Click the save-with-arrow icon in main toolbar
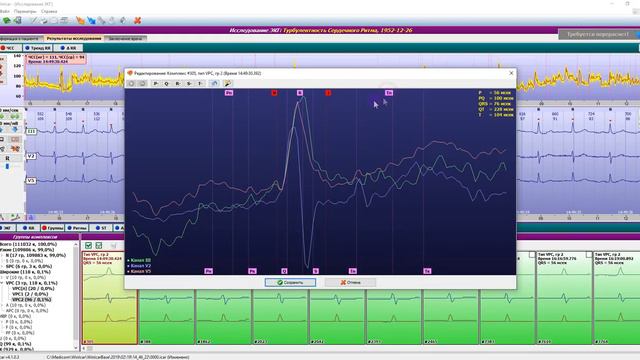The height and width of the screenshot is (360, 640). tap(18, 20)
